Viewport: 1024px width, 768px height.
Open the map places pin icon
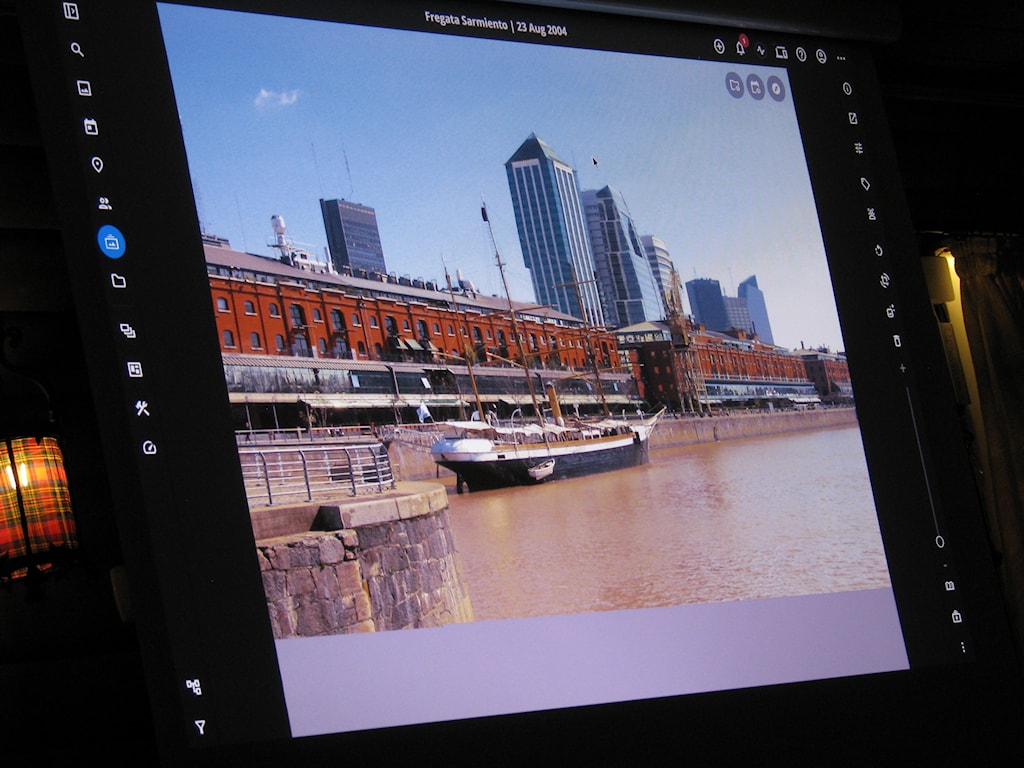point(97,164)
